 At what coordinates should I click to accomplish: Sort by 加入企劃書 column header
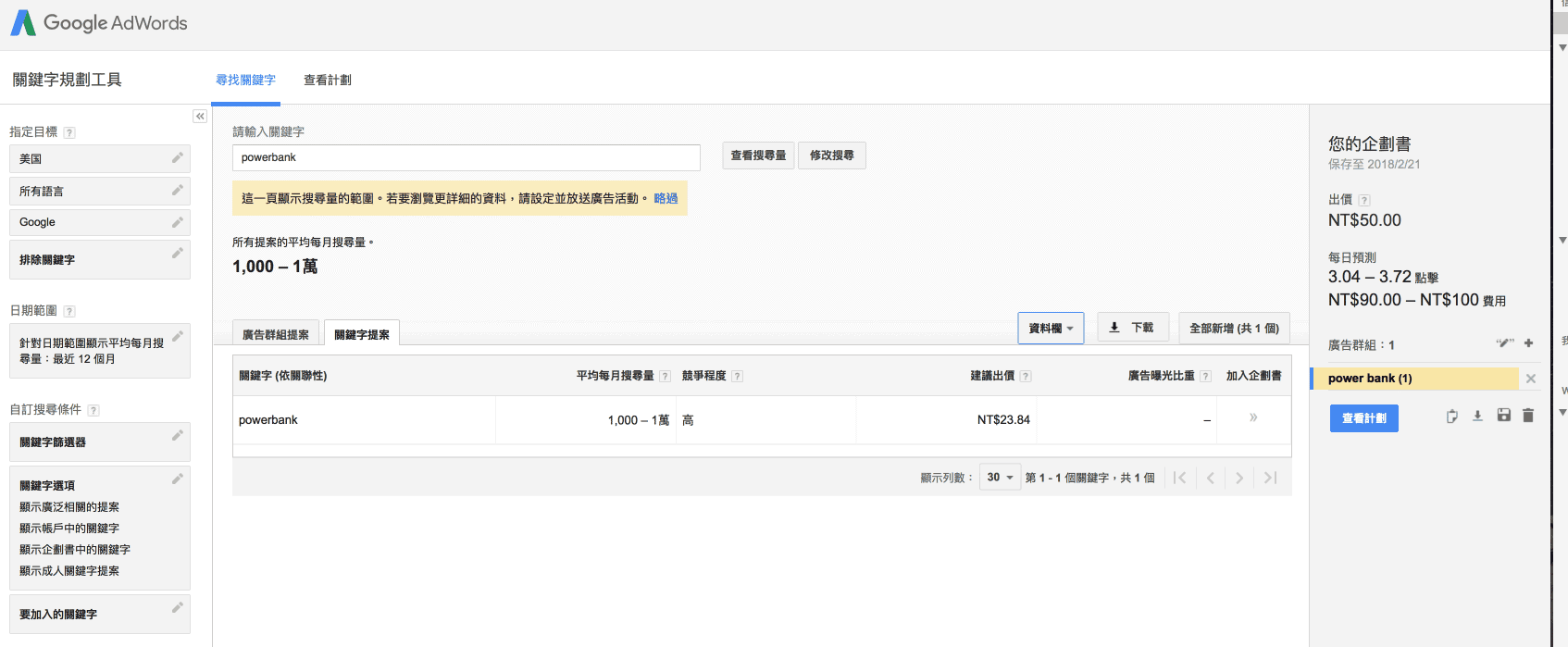[x=1254, y=376]
